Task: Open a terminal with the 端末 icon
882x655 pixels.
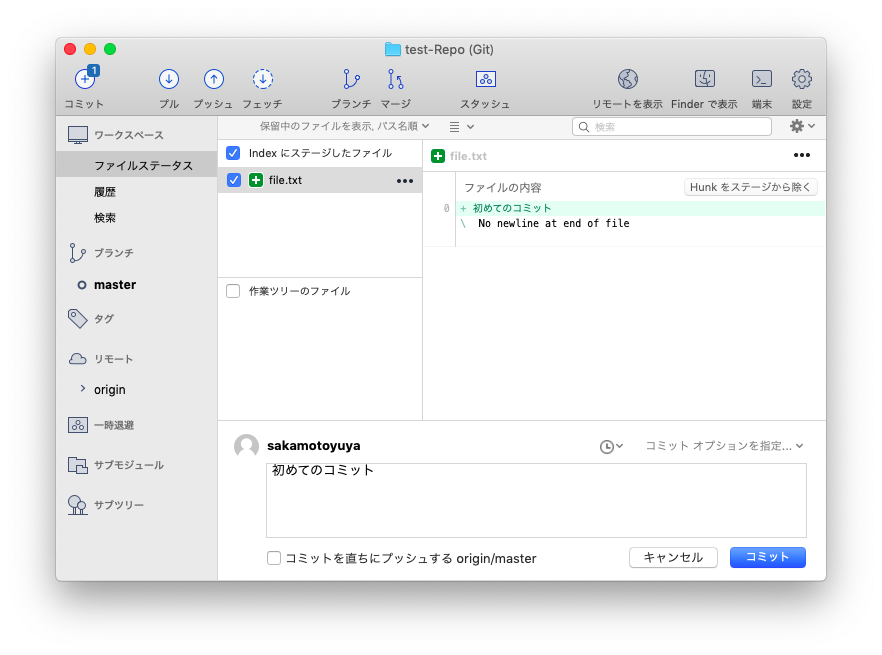Action: (761, 80)
